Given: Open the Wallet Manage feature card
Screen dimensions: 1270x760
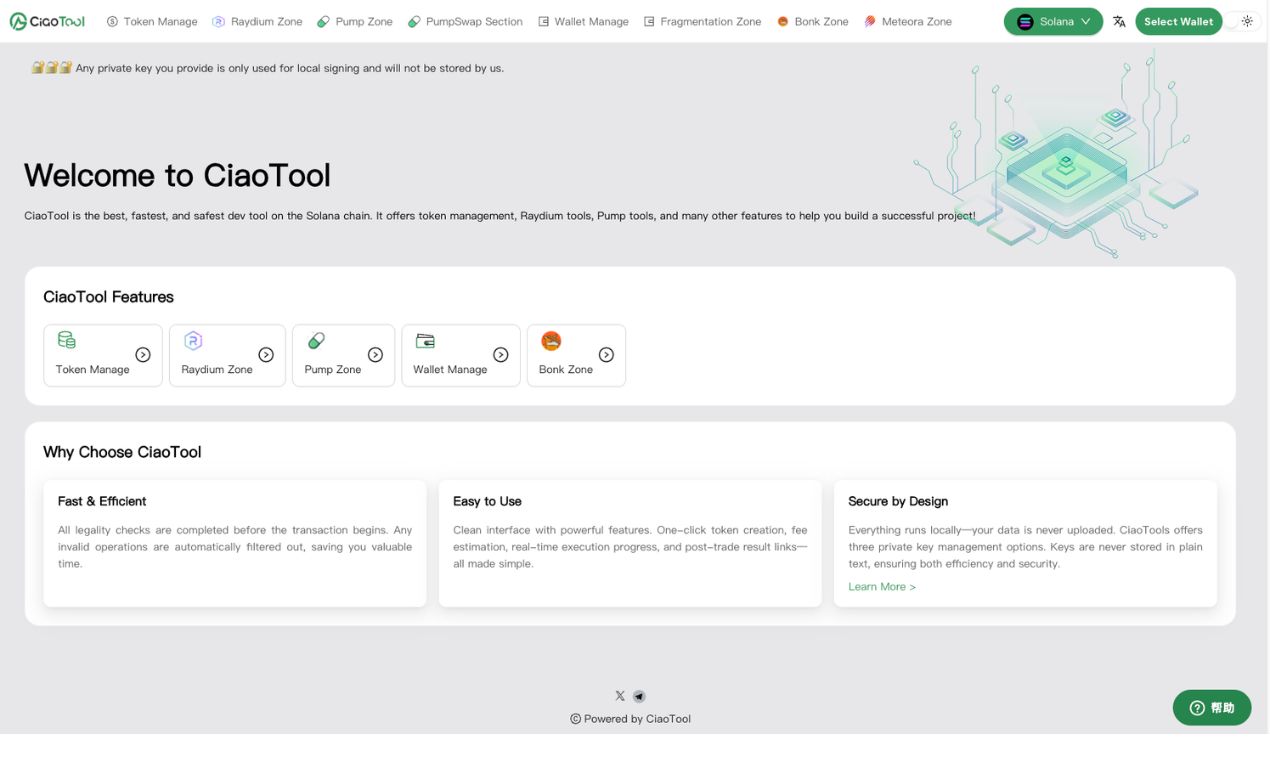Looking at the screenshot, I should click(x=461, y=355).
